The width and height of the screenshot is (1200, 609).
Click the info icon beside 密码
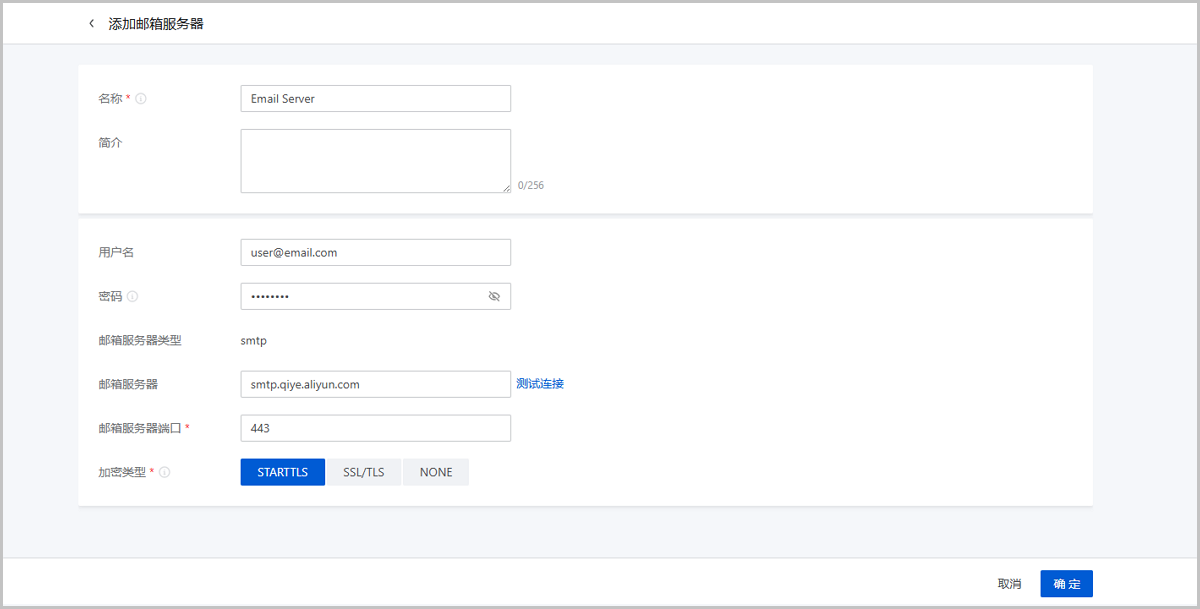click(133, 297)
